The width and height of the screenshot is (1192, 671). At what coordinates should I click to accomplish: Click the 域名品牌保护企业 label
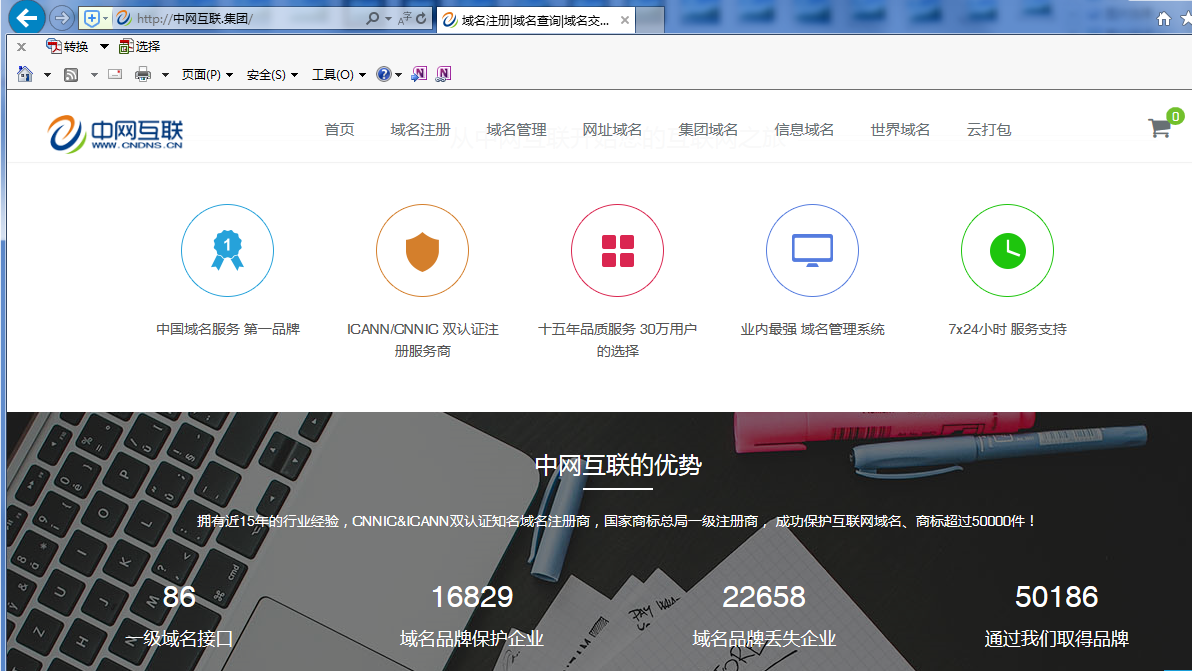click(472, 639)
